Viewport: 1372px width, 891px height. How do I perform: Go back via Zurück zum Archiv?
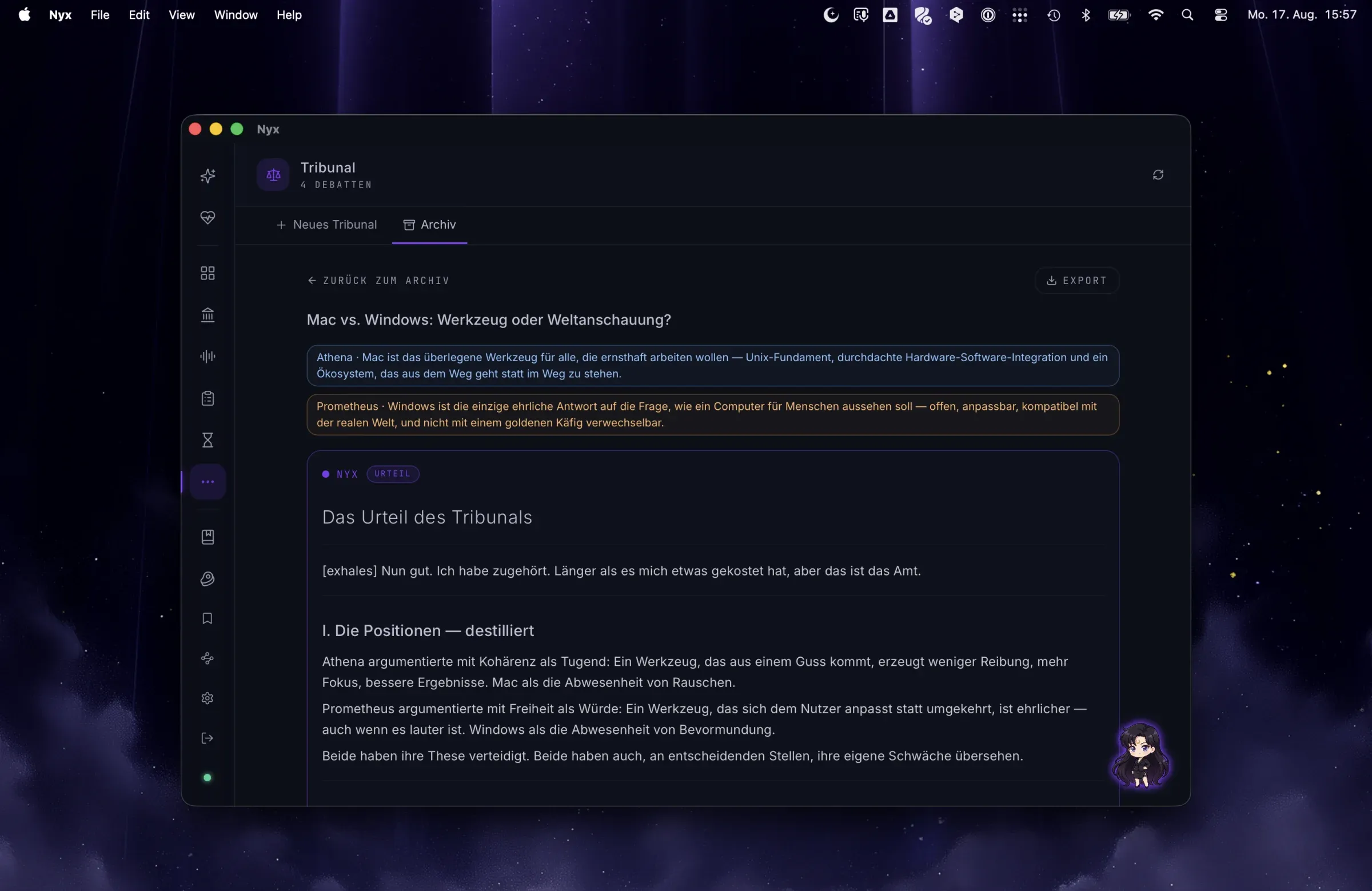tap(378, 281)
